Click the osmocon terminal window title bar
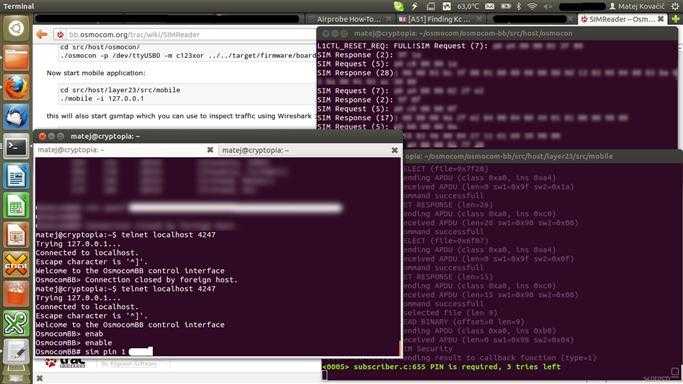This screenshot has height=384, width=683. point(497,34)
